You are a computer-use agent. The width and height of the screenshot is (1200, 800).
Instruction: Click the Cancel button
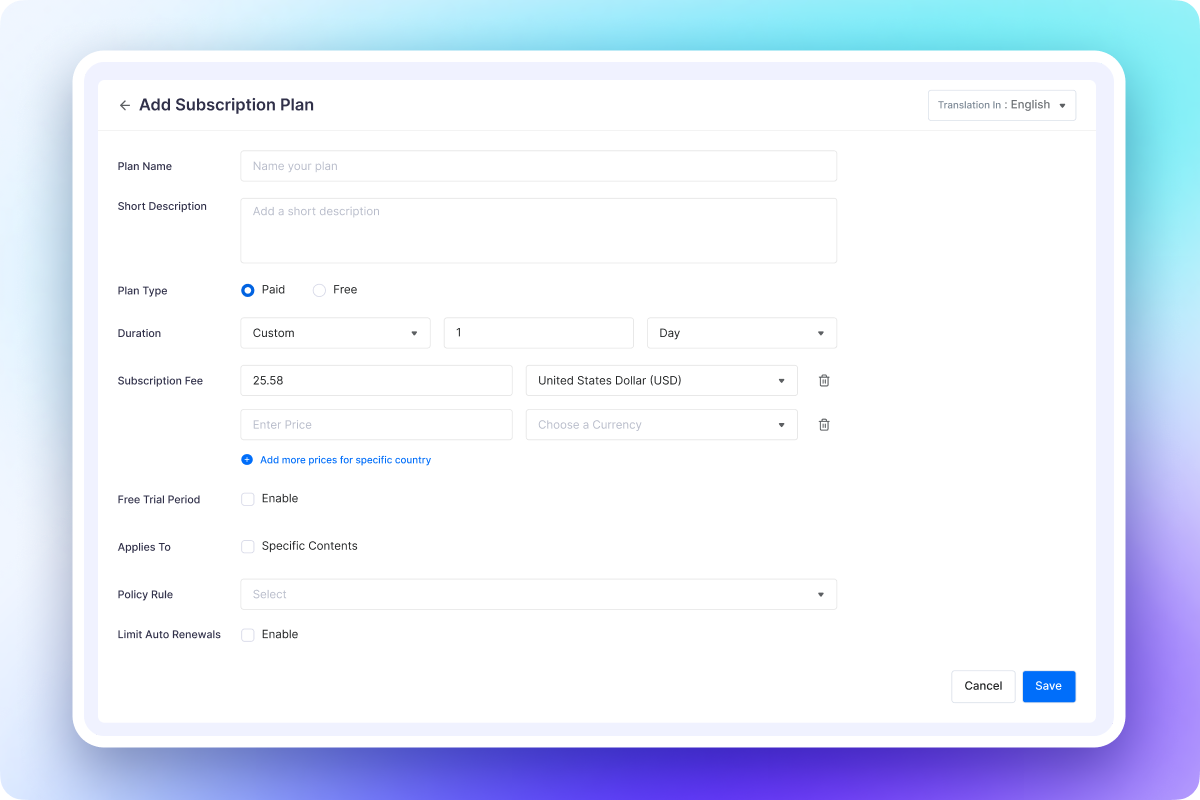pyautogui.click(x=983, y=686)
